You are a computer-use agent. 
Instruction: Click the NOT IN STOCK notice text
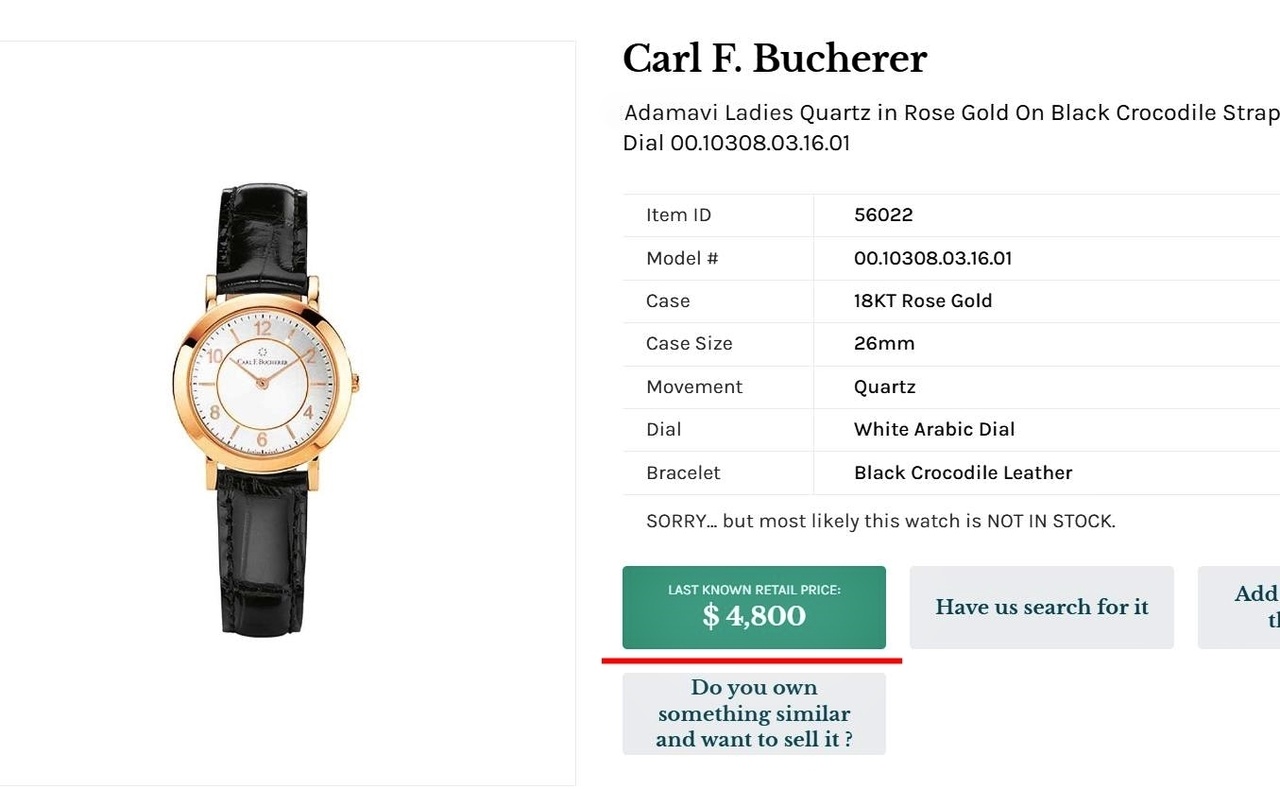click(x=880, y=521)
